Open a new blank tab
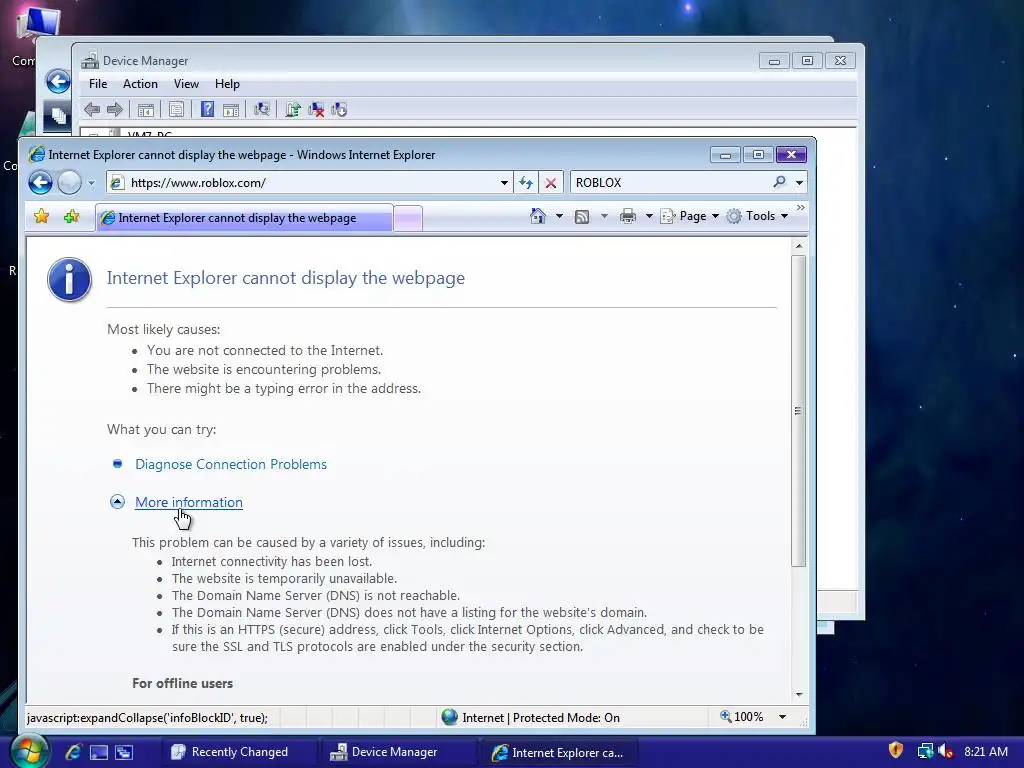The image size is (1024, 768). (408, 218)
